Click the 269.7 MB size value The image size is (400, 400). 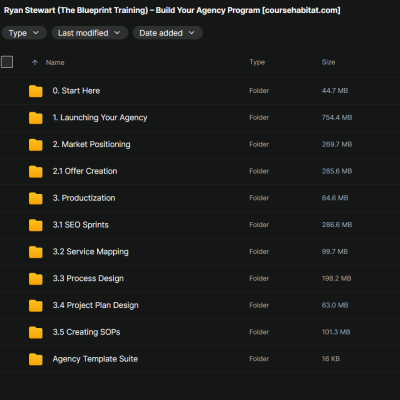[x=337, y=144]
